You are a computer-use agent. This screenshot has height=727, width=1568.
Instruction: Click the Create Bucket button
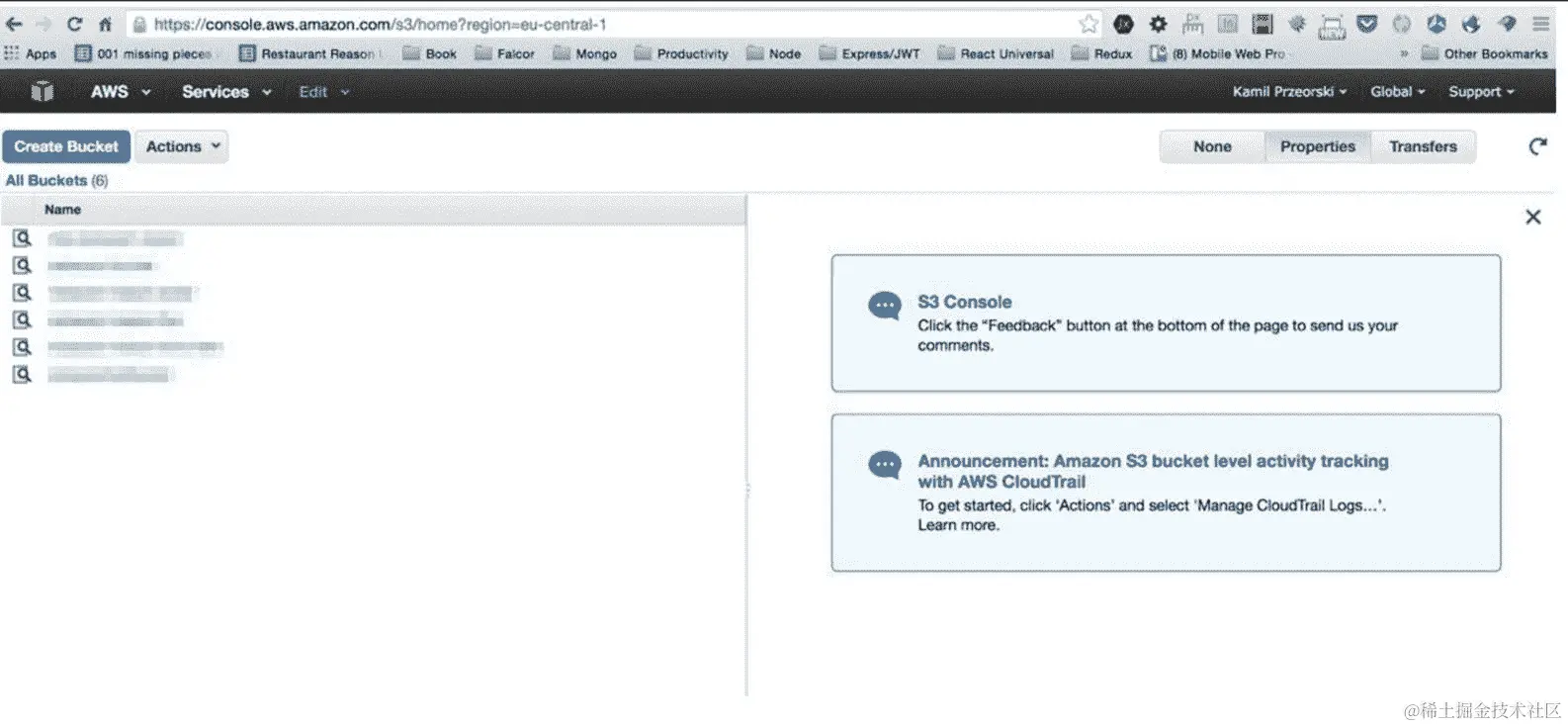(x=66, y=146)
